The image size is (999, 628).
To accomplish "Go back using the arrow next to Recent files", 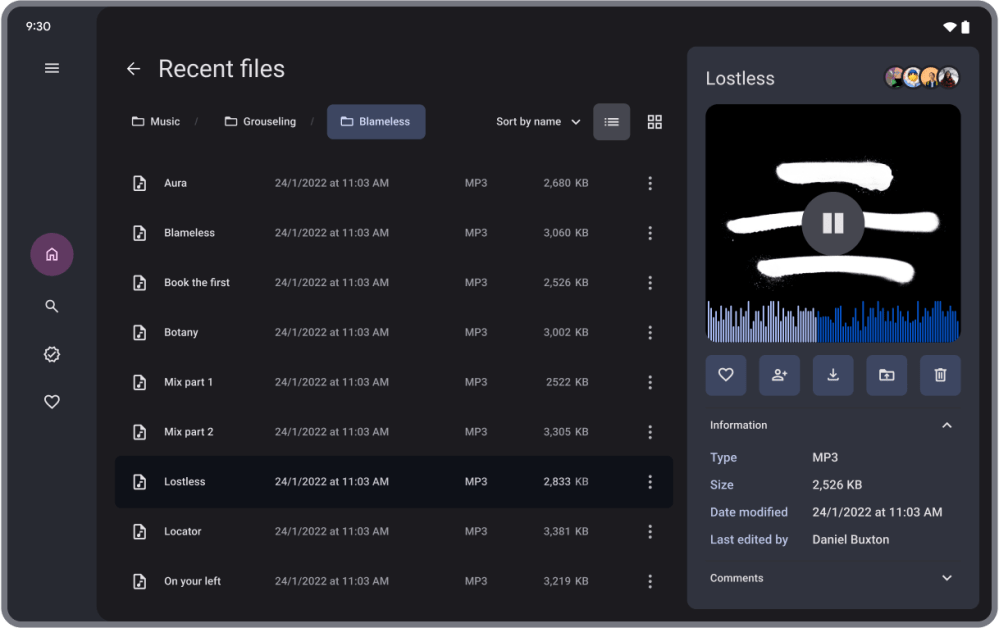I will click(133, 69).
